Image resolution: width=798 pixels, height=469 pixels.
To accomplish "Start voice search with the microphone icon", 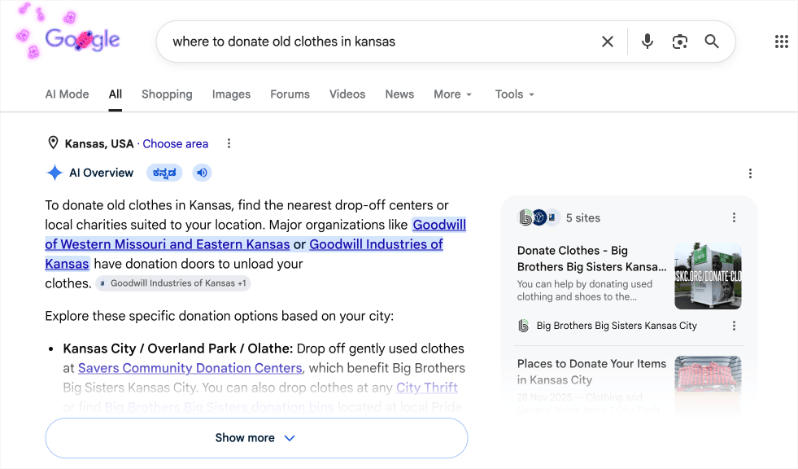I will 647,41.
